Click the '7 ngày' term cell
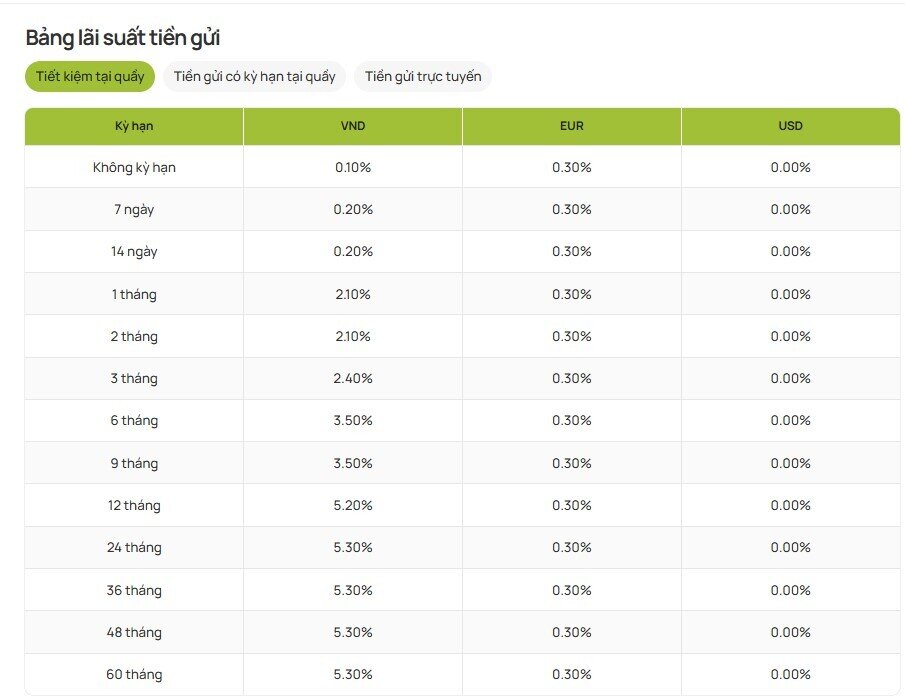Viewport: 905px width, 699px height. (x=134, y=210)
